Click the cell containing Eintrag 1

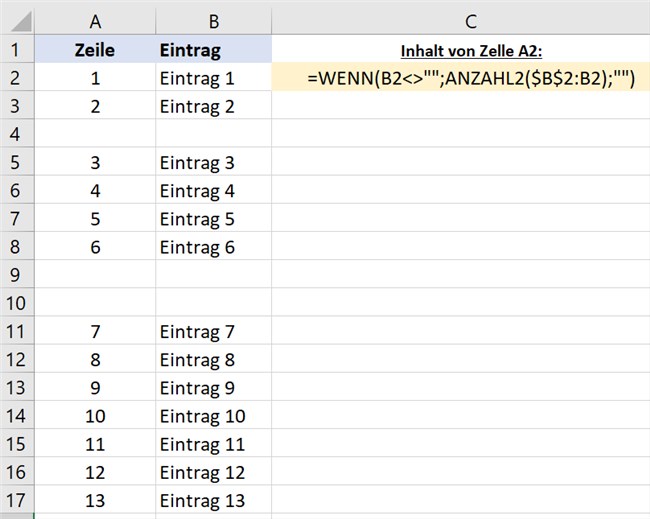coord(213,78)
